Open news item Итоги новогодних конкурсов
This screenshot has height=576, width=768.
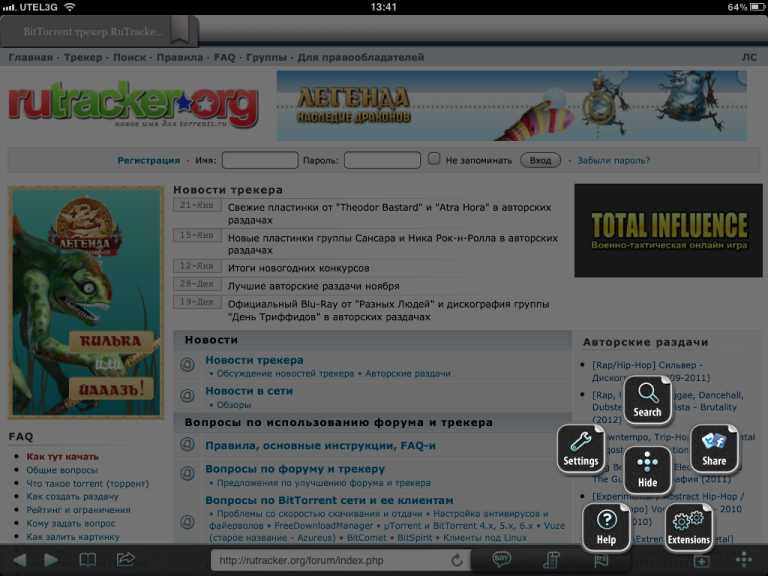[x=298, y=268]
